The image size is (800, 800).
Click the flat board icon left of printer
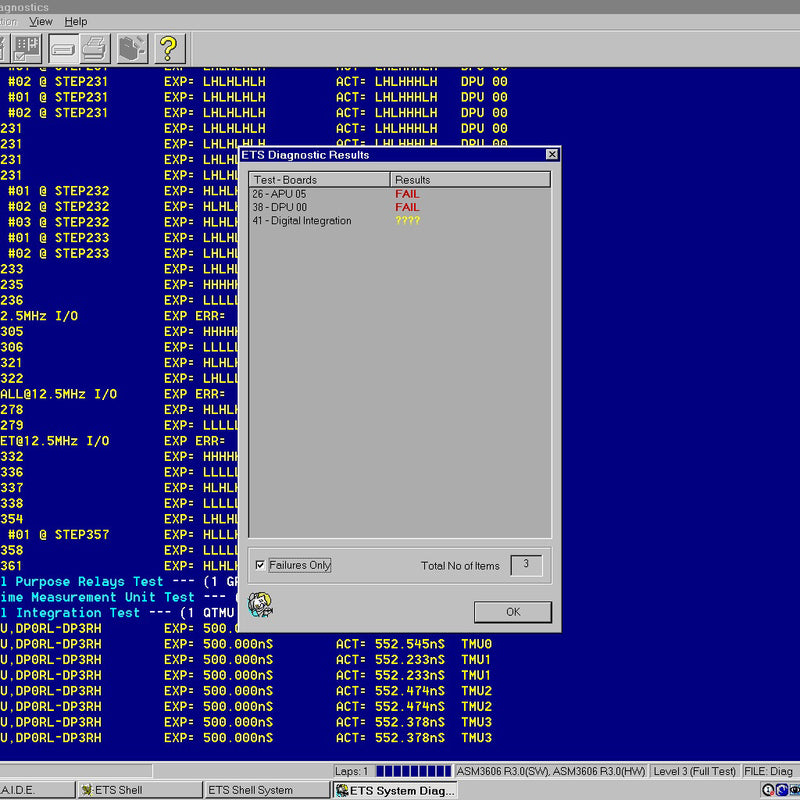coord(62,47)
